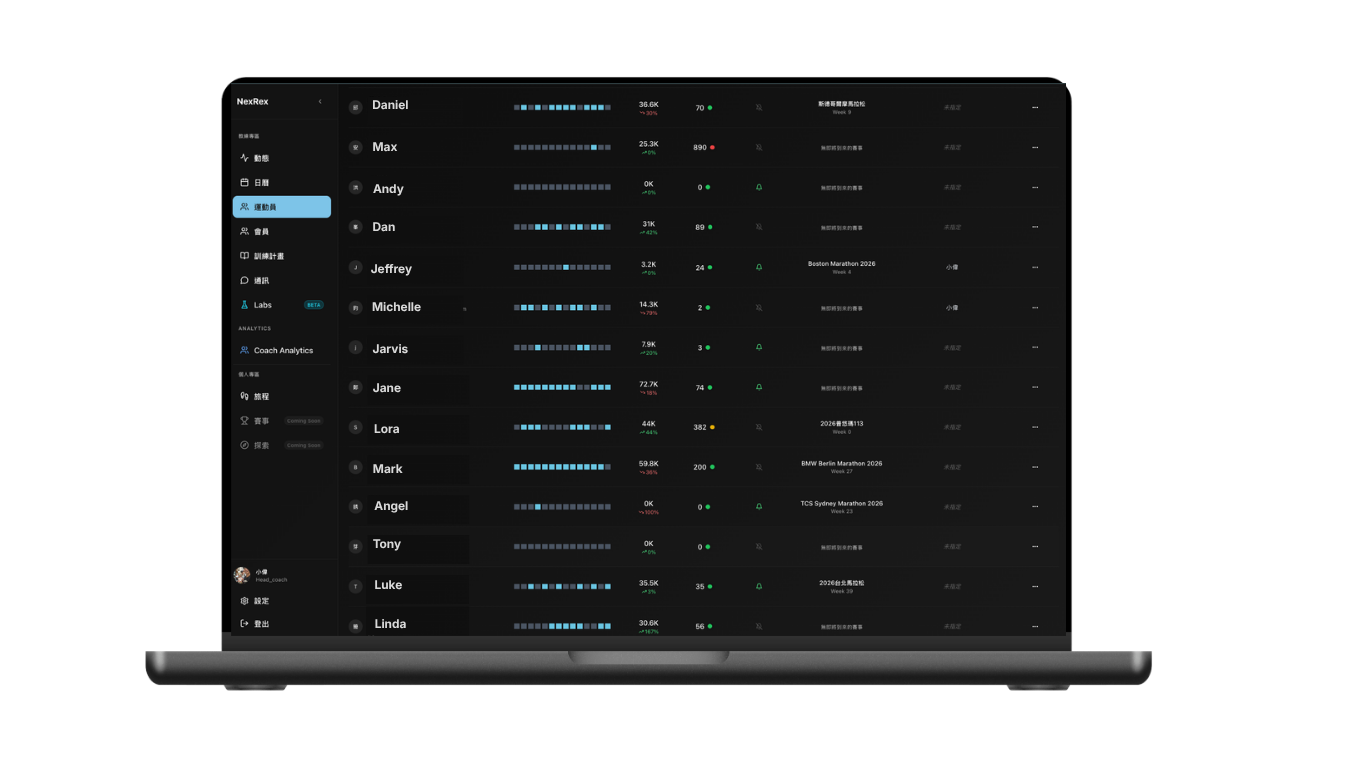Toggle Angel's green notification bell
Viewport: 1366px width, 768px height.
tap(759, 507)
